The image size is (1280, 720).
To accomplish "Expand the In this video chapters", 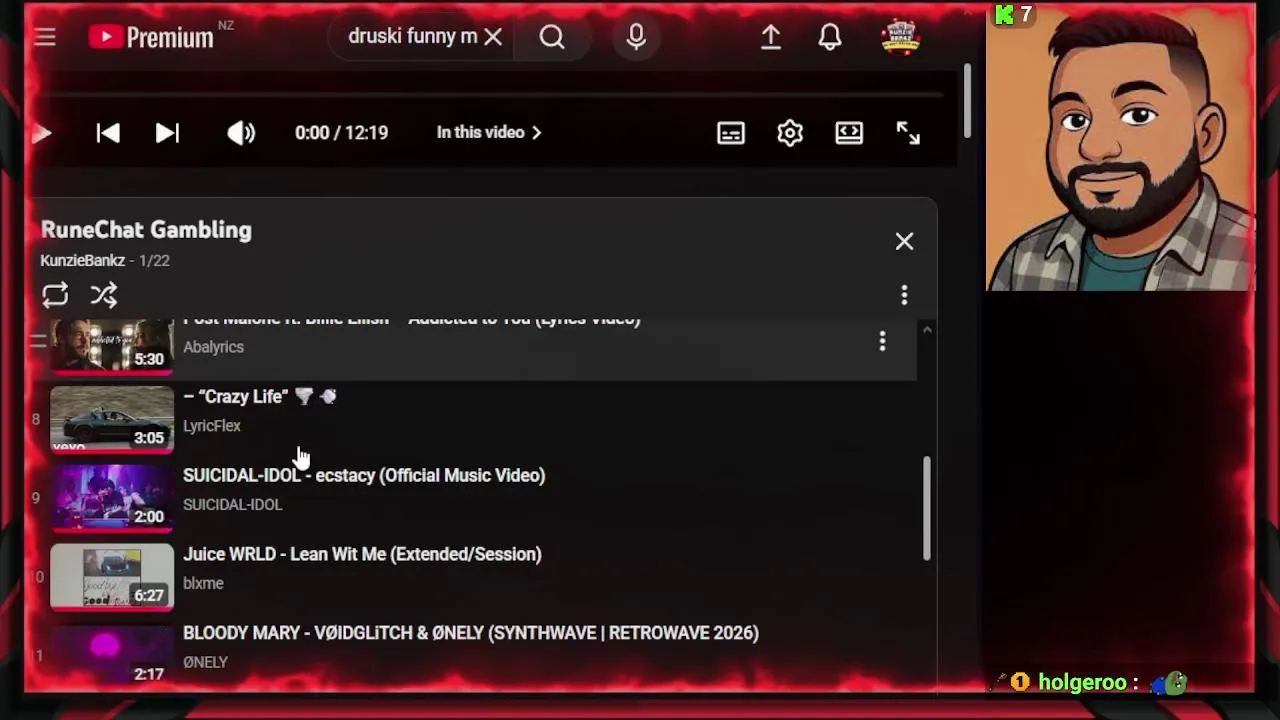I will pyautogui.click(x=489, y=132).
